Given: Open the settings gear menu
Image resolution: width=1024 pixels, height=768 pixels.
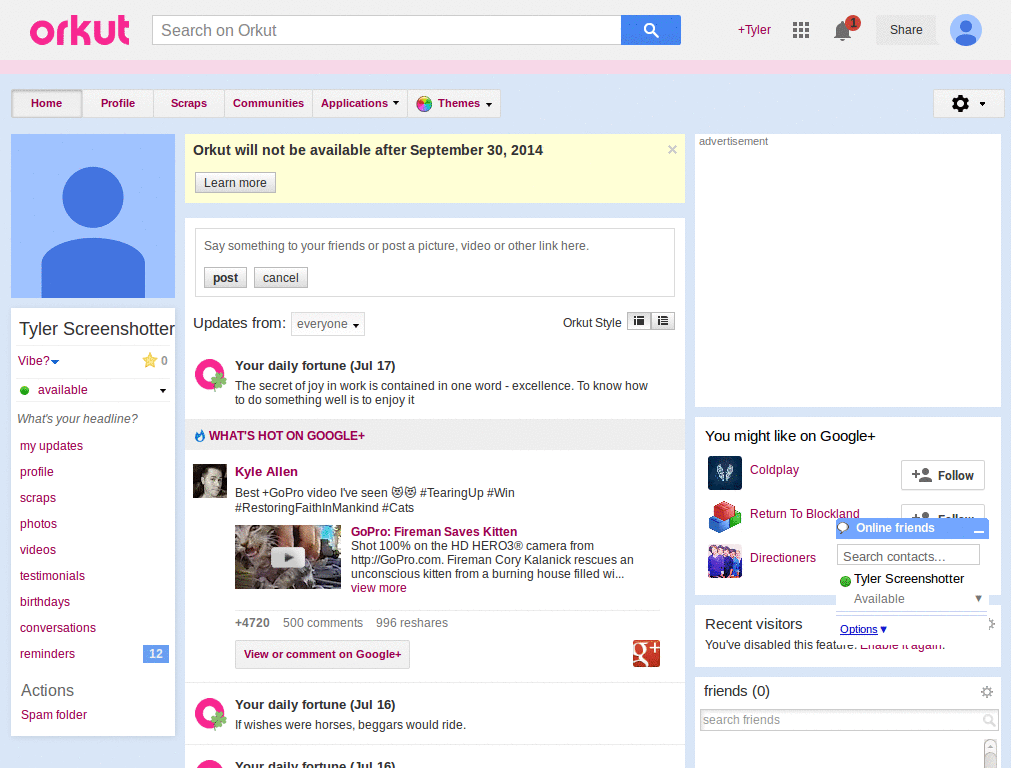Looking at the screenshot, I should tap(968, 103).
